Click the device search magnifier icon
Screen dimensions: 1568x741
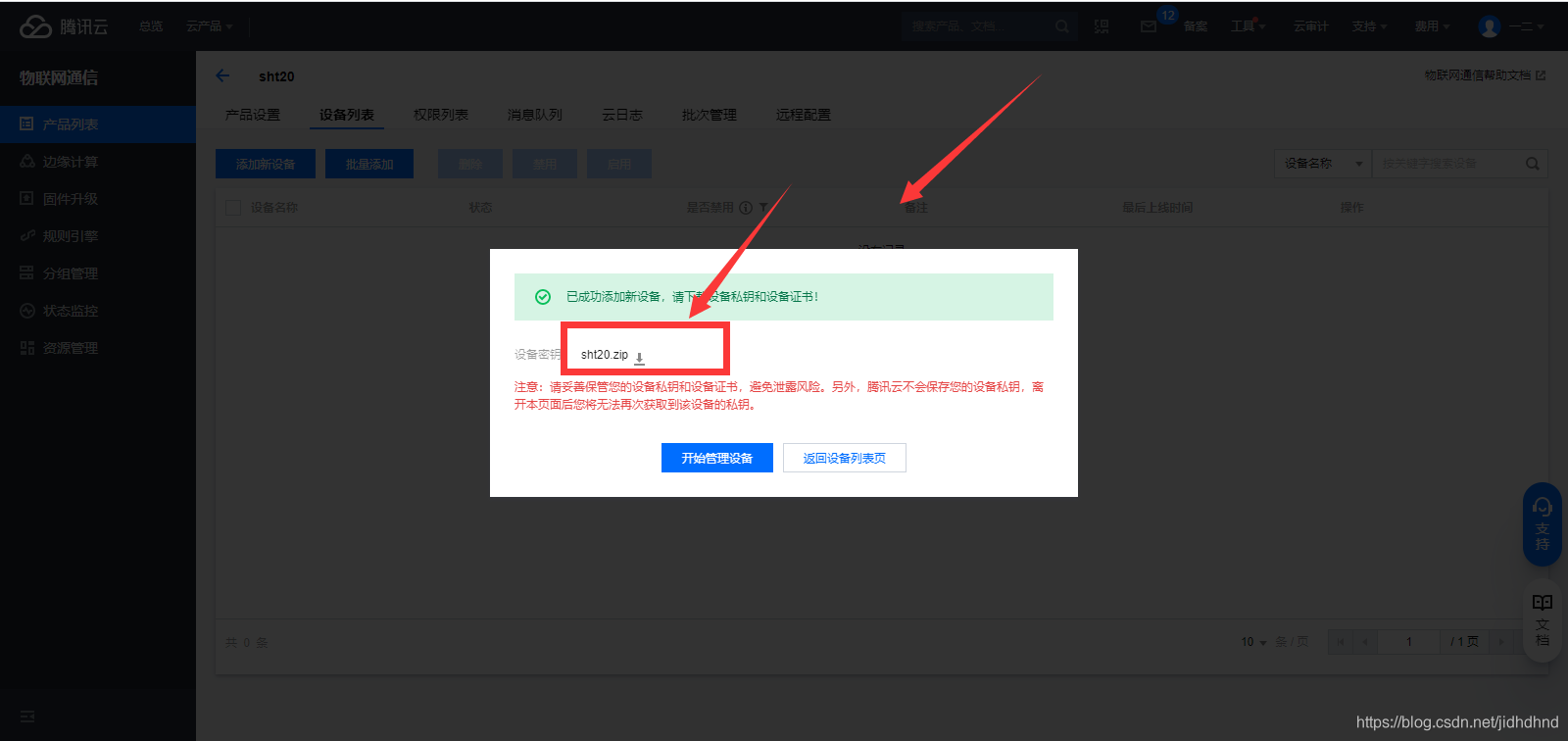click(x=1533, y=164)
